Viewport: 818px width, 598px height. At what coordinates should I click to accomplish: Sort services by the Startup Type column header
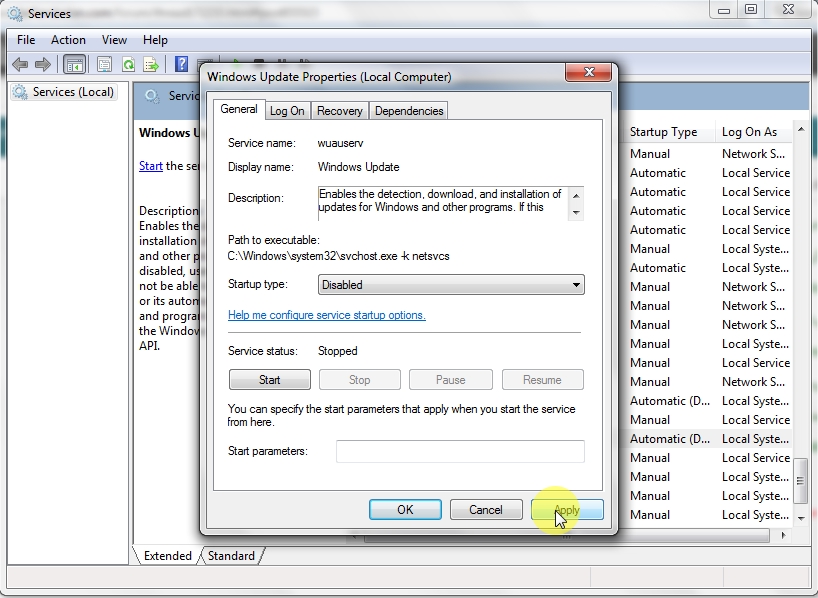(x=669, y=132)
